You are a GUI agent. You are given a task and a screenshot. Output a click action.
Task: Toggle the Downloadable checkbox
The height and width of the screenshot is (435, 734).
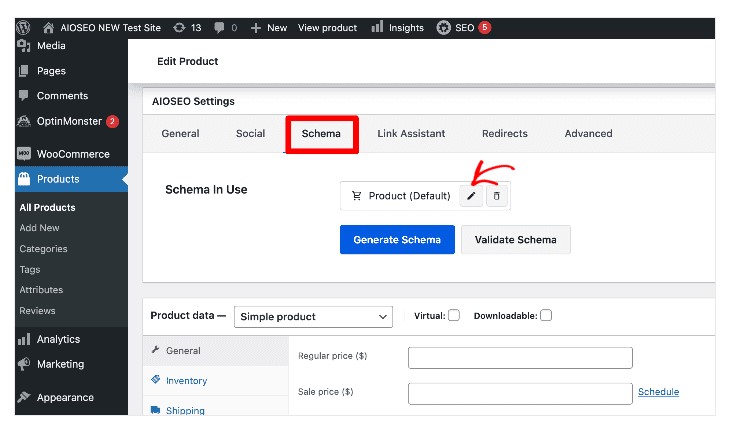(546, 315)
